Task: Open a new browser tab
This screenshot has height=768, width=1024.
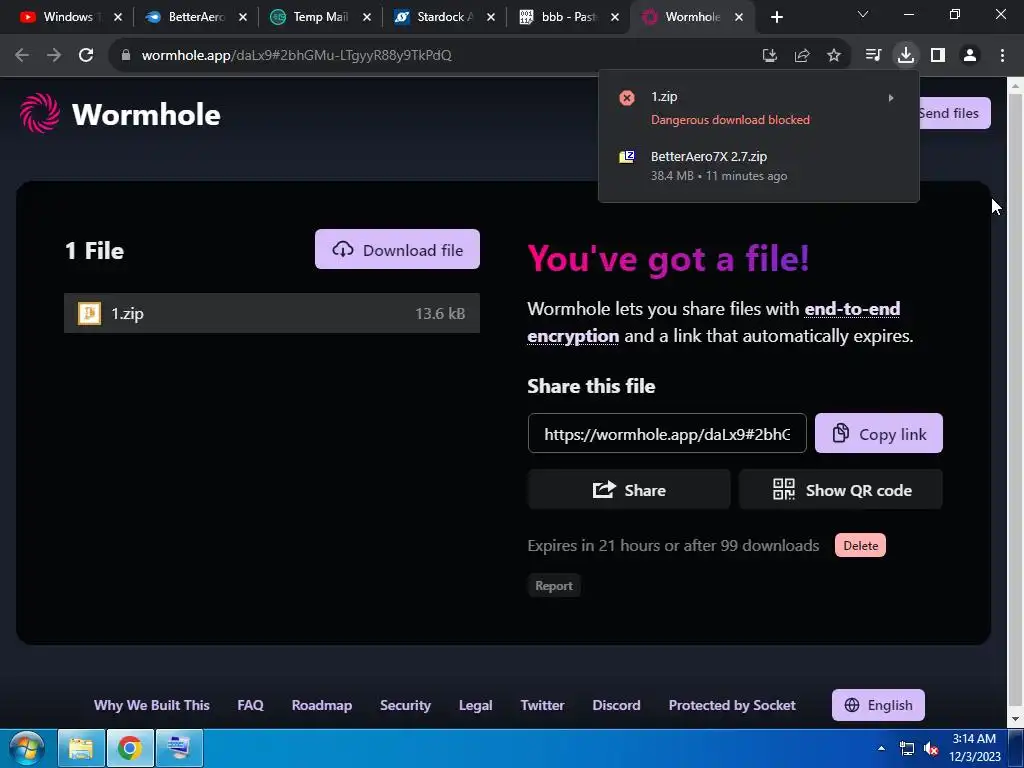Action: pyautogui.click(x=776, y=17)
